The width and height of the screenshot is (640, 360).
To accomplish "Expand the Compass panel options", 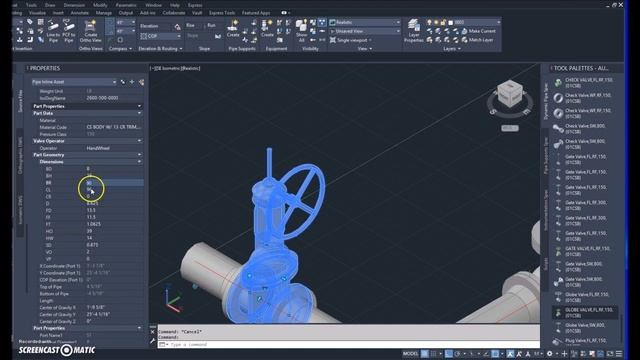I will [120, 49].
